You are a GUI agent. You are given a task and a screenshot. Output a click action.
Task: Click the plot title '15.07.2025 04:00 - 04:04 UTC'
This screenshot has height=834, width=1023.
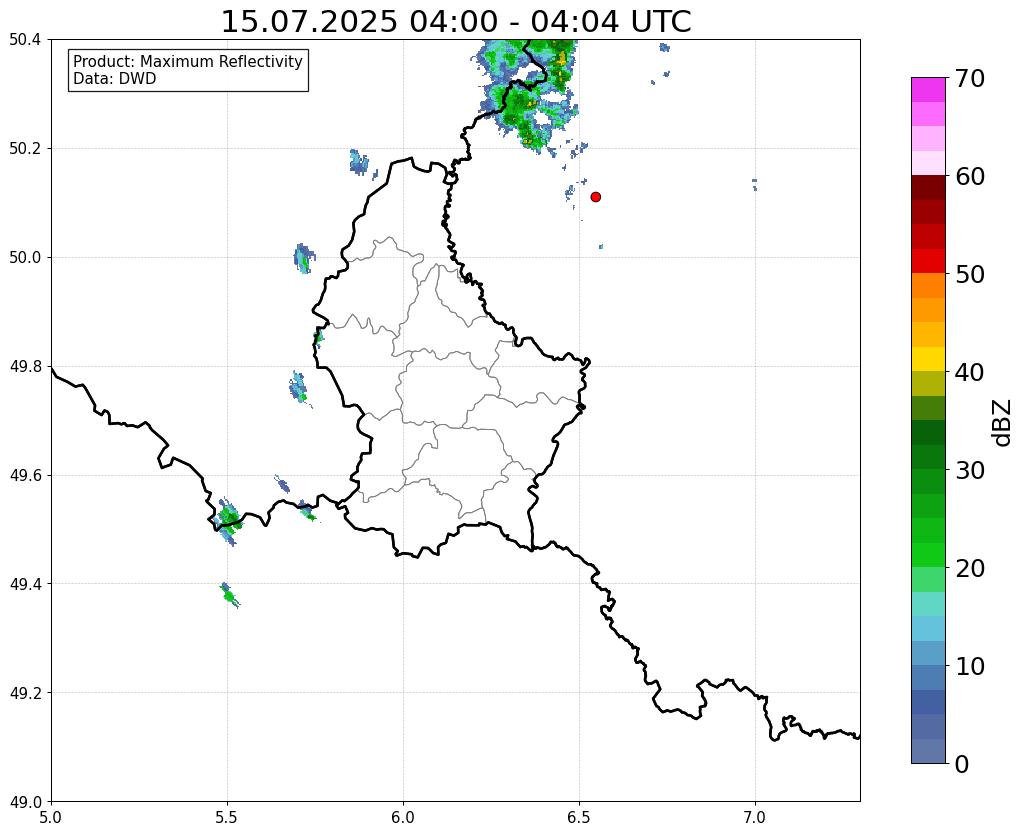(456, 22)
